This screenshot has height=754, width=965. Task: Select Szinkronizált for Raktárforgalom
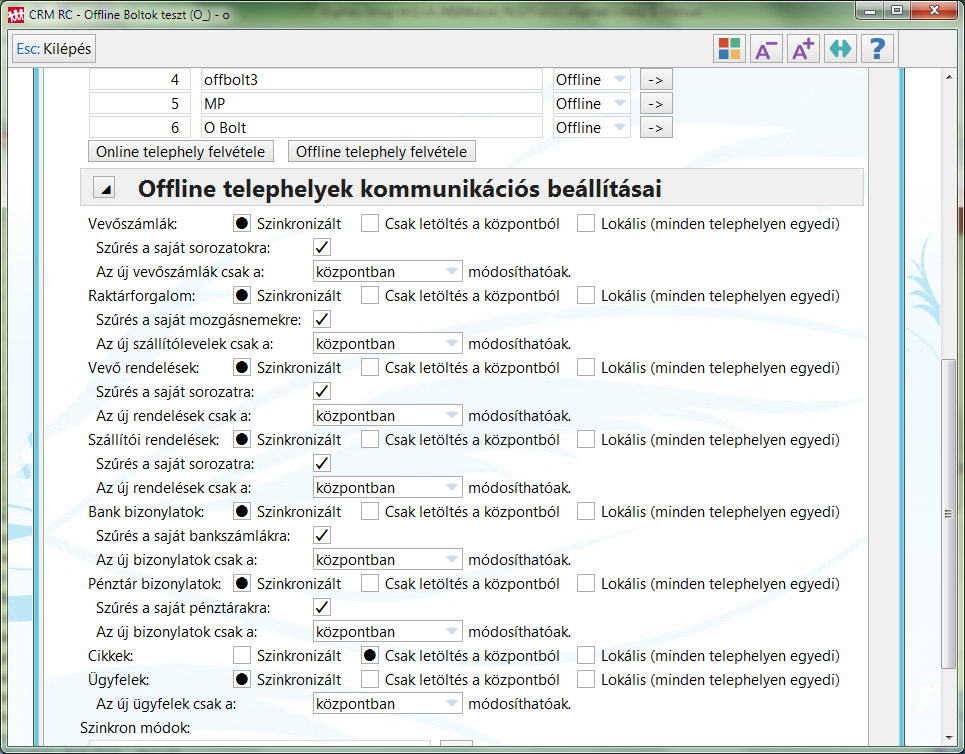coord(242,295)
